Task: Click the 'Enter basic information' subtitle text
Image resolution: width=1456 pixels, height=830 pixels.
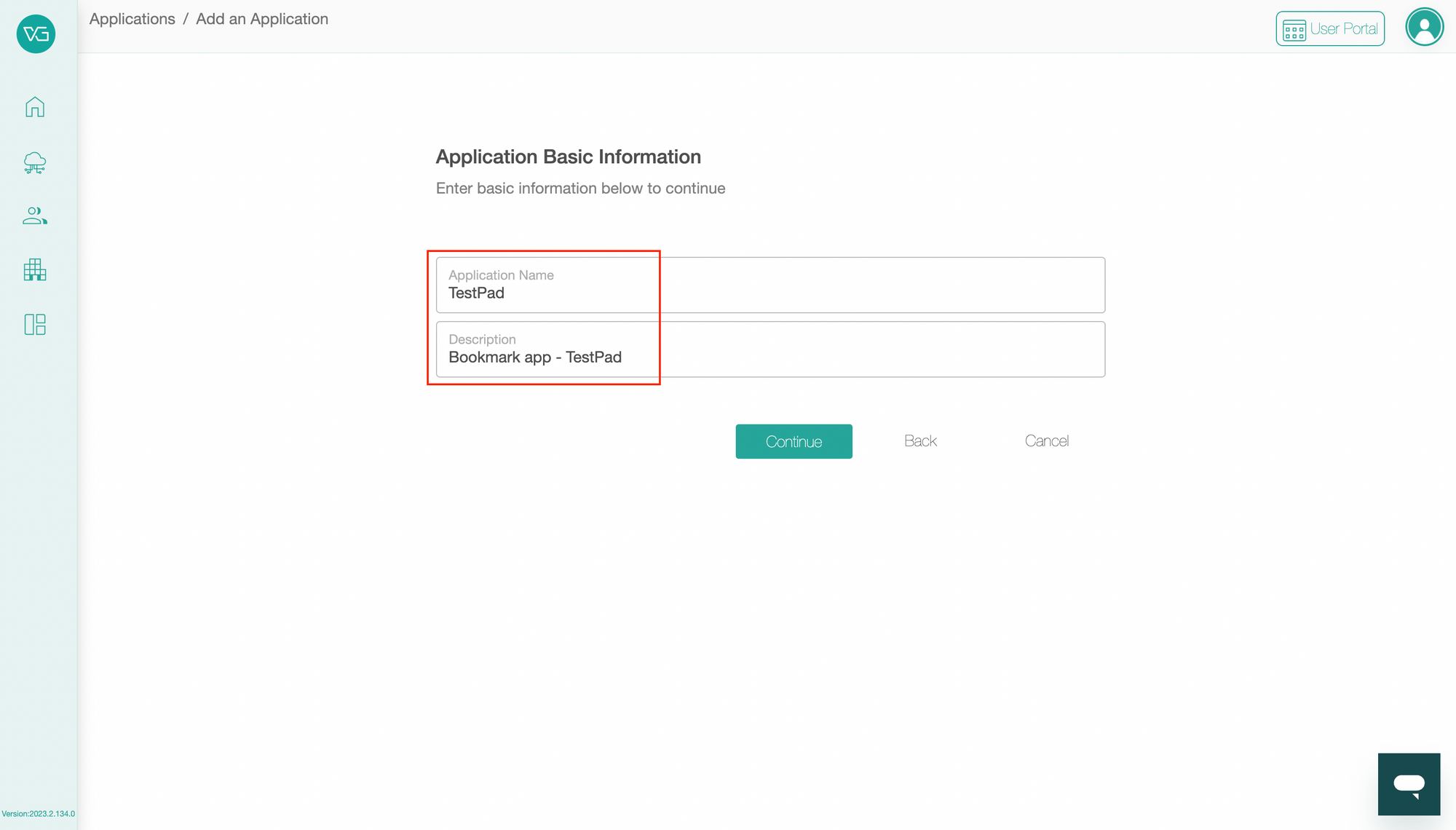Action: pos(580,188)
